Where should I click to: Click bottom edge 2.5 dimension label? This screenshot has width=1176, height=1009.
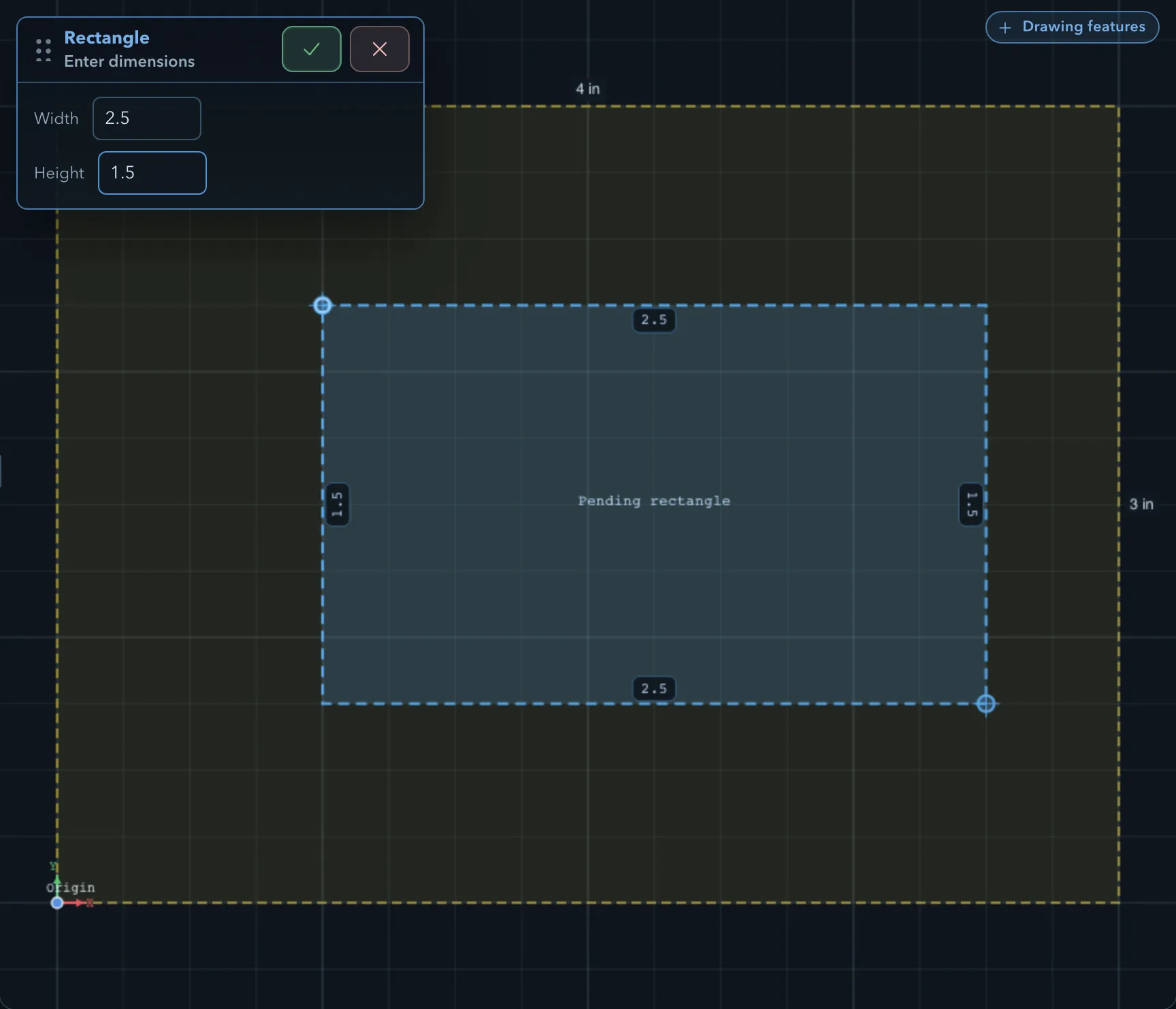pos(654,688)
